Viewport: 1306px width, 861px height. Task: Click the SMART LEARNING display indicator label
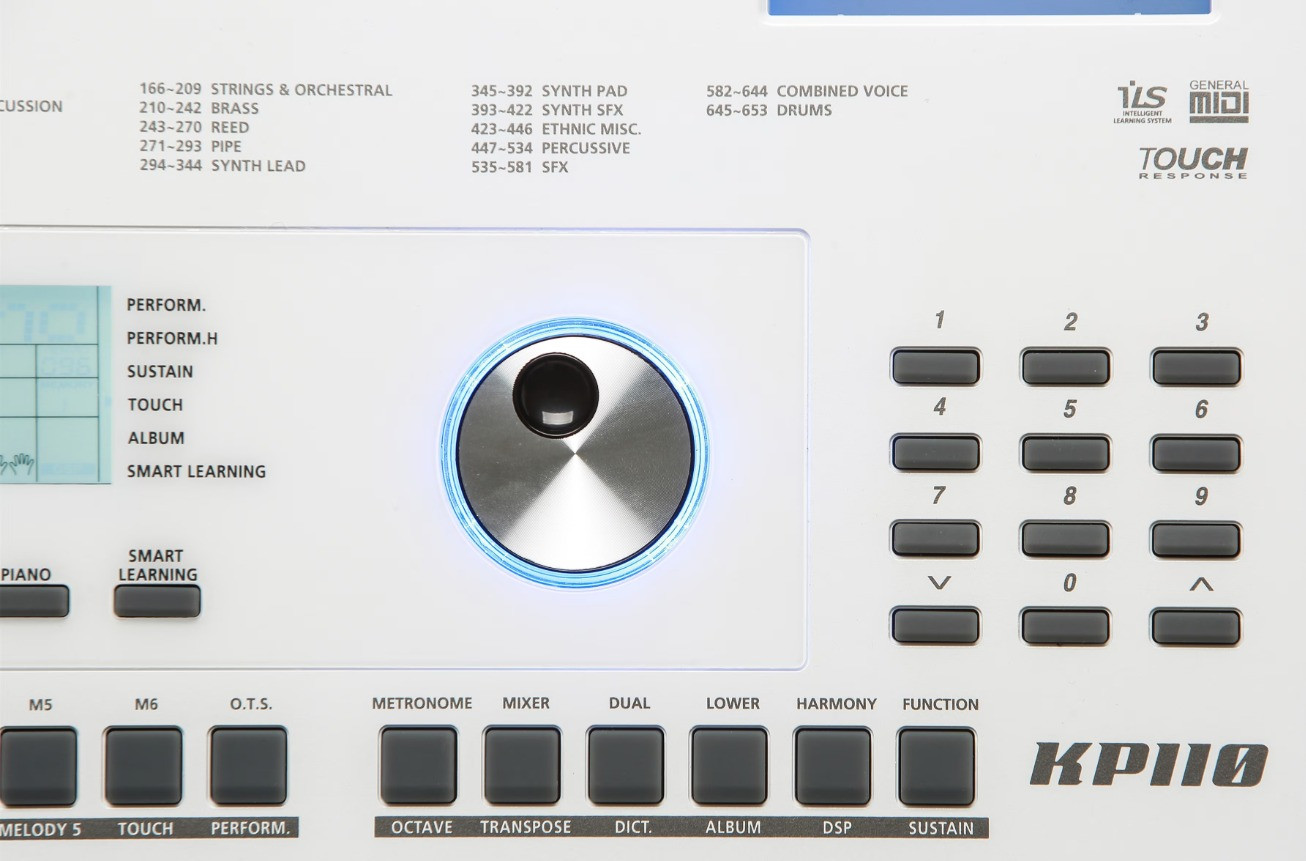tap(196, 471)
